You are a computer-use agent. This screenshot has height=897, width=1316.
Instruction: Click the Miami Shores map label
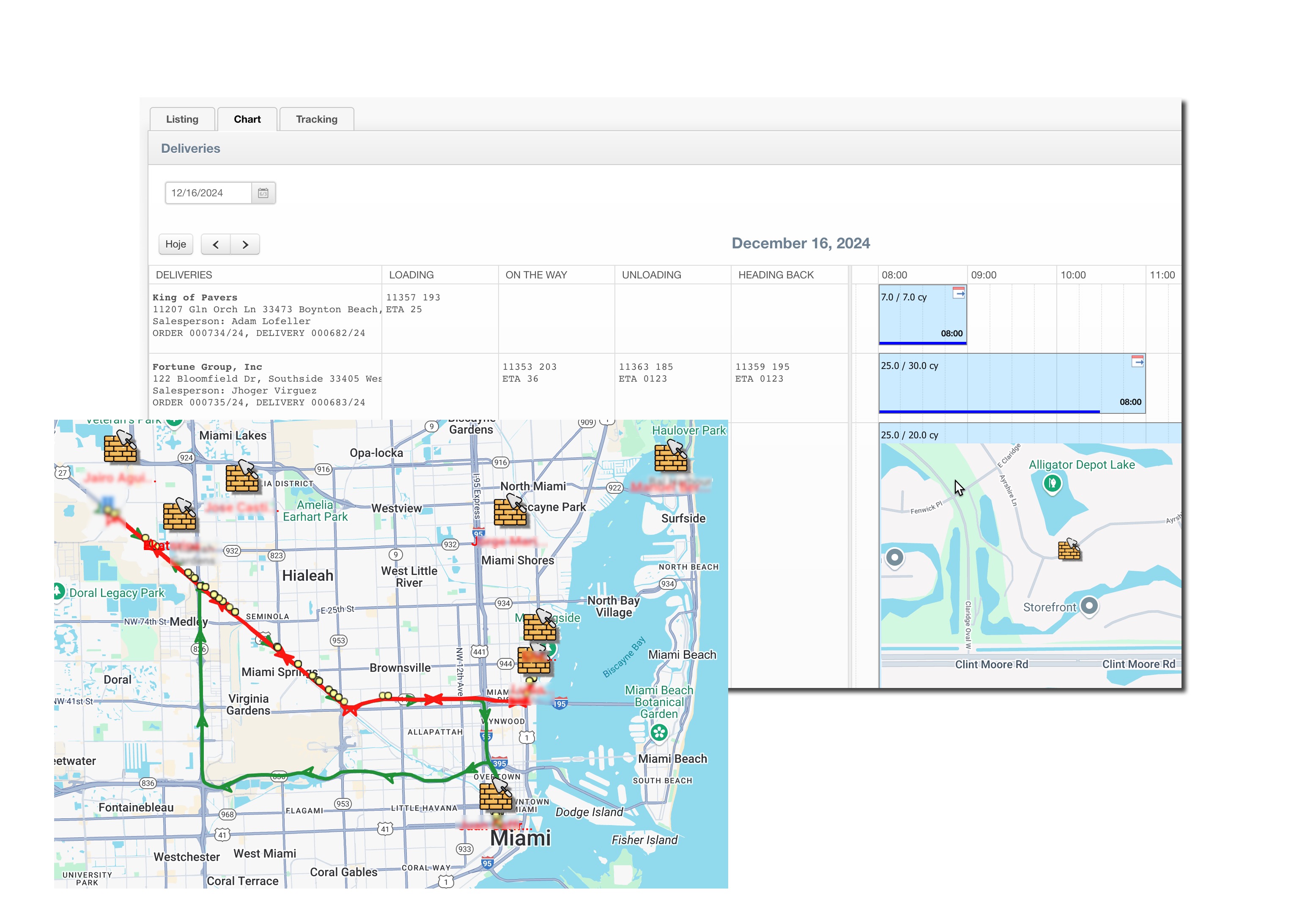point(518,560)
